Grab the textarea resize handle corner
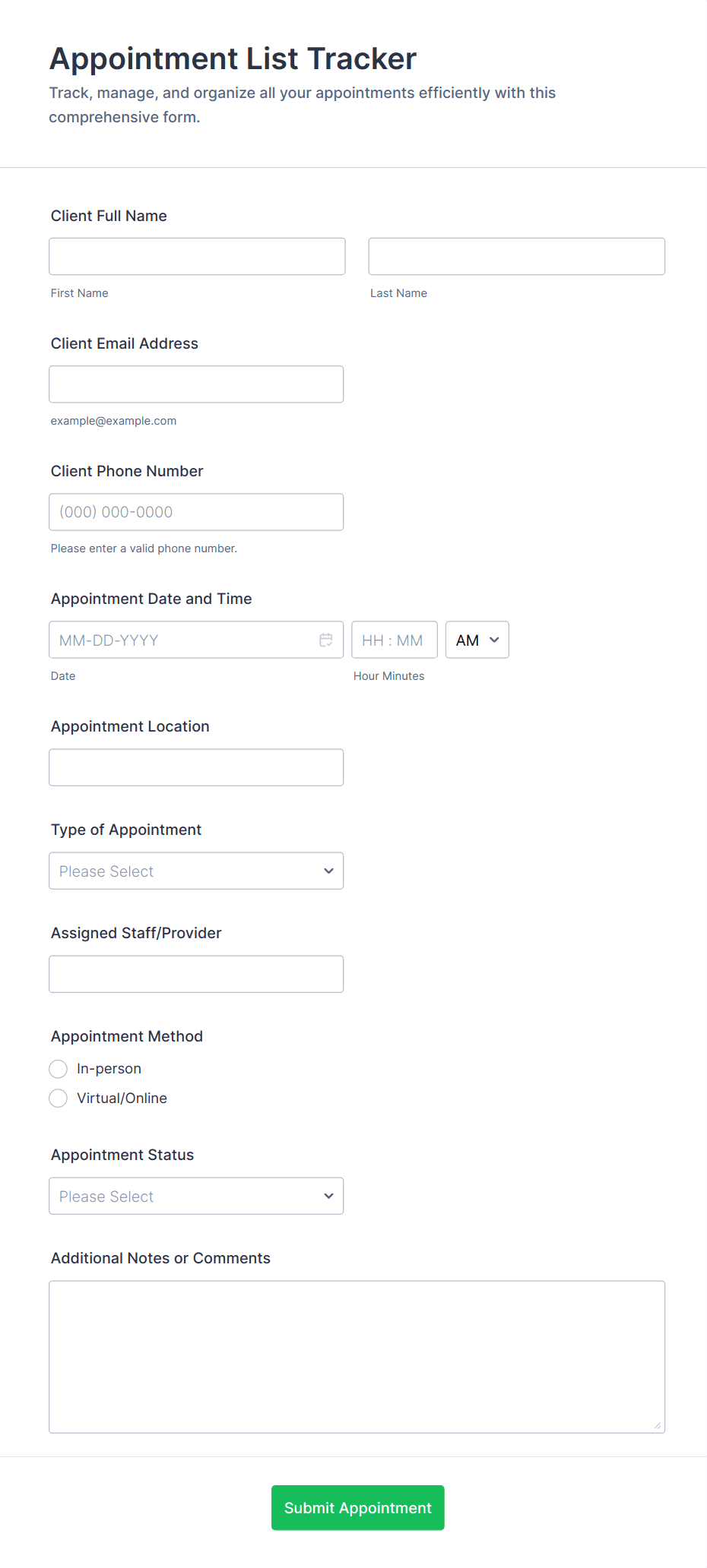The width and height of the screenshot is (707, 1568). pyautogui.click(x=658, y=1426)
